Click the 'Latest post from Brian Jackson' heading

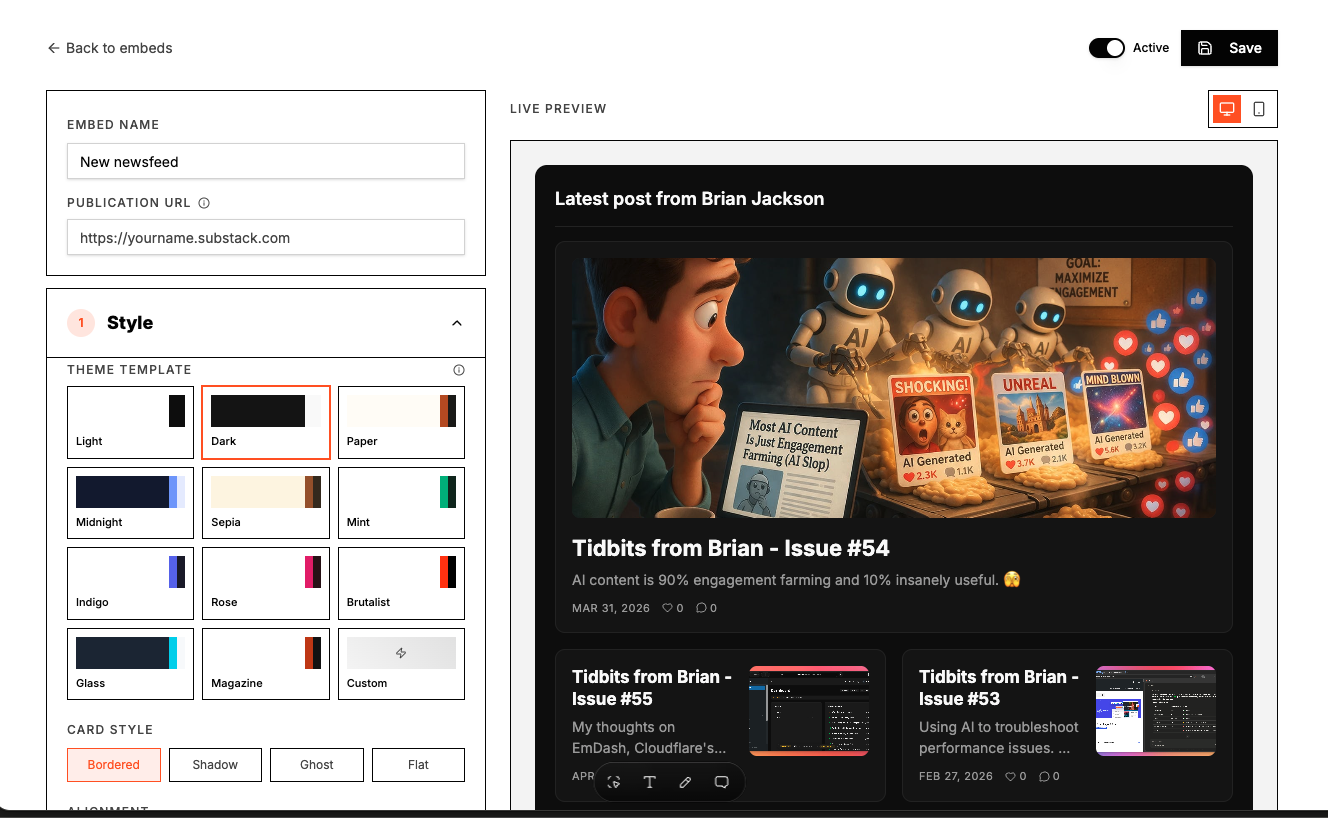(690, 199)
